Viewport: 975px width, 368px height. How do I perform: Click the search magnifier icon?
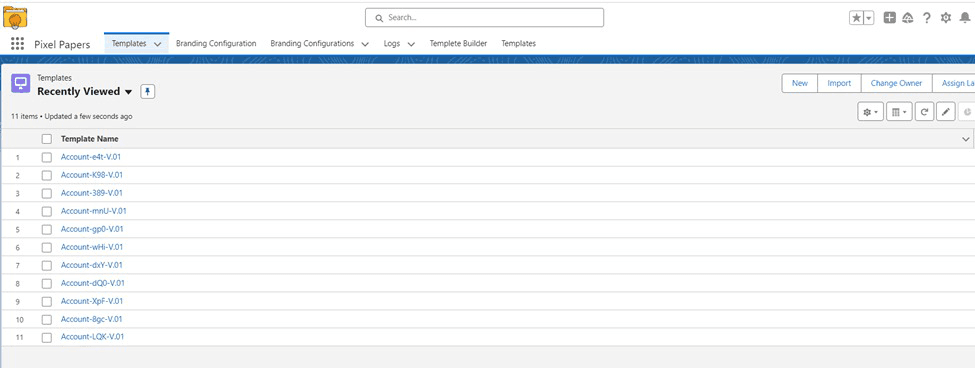tap(379, 18)
